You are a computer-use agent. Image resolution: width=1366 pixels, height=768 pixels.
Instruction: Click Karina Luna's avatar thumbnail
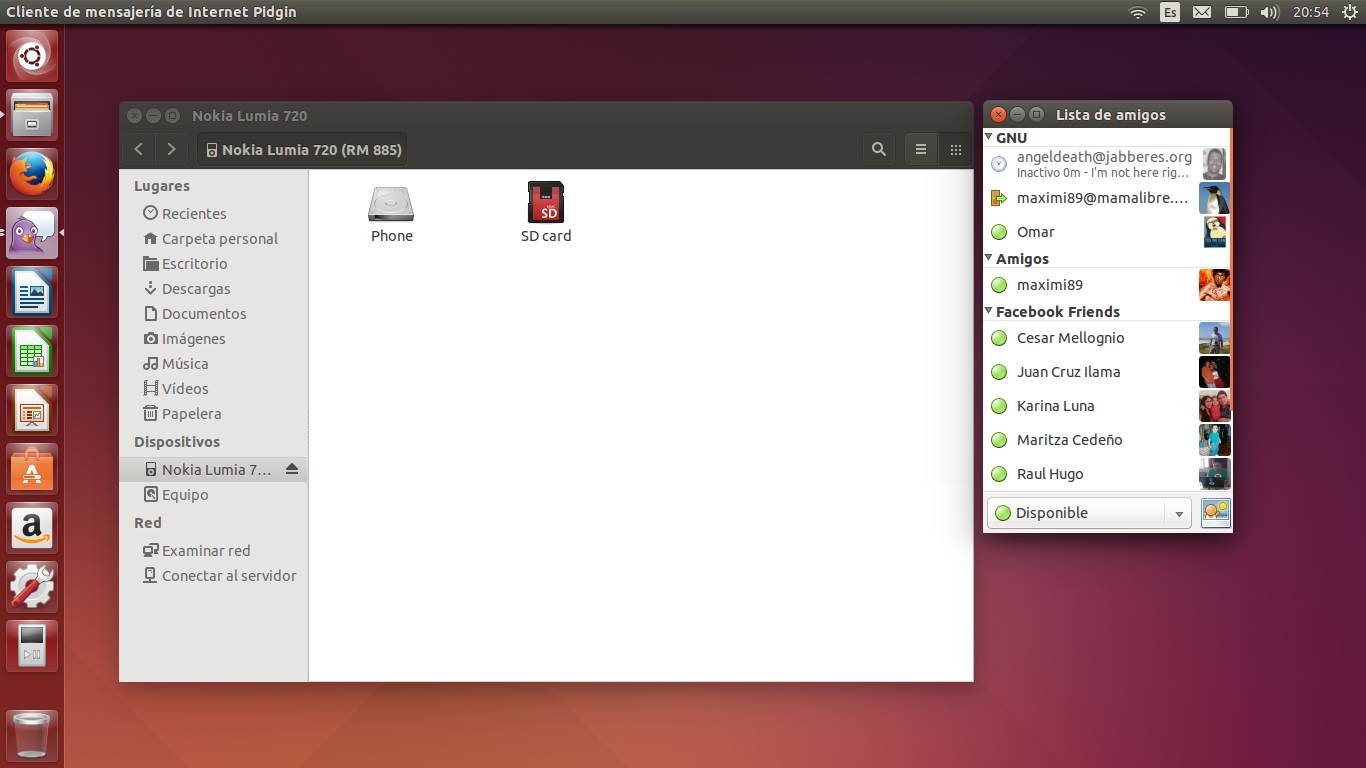pyautogui.click(x=1214, y=406)
